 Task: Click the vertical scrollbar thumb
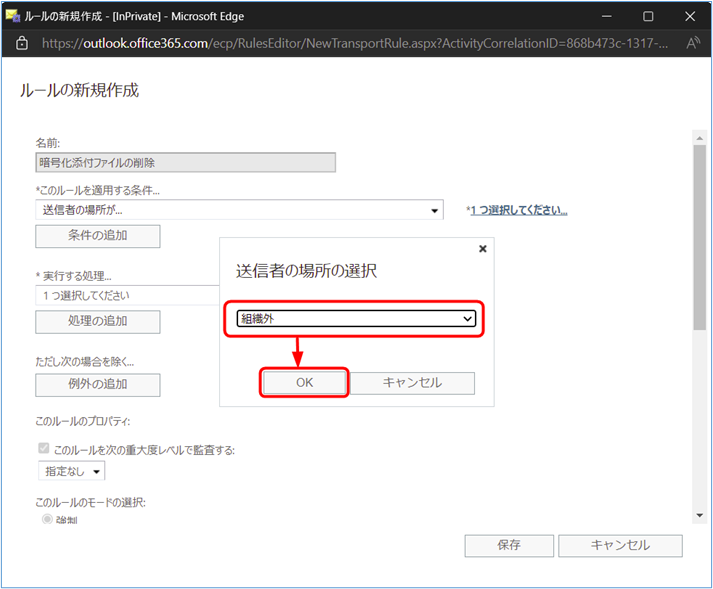pyautogui.click(x=700, y=237)
